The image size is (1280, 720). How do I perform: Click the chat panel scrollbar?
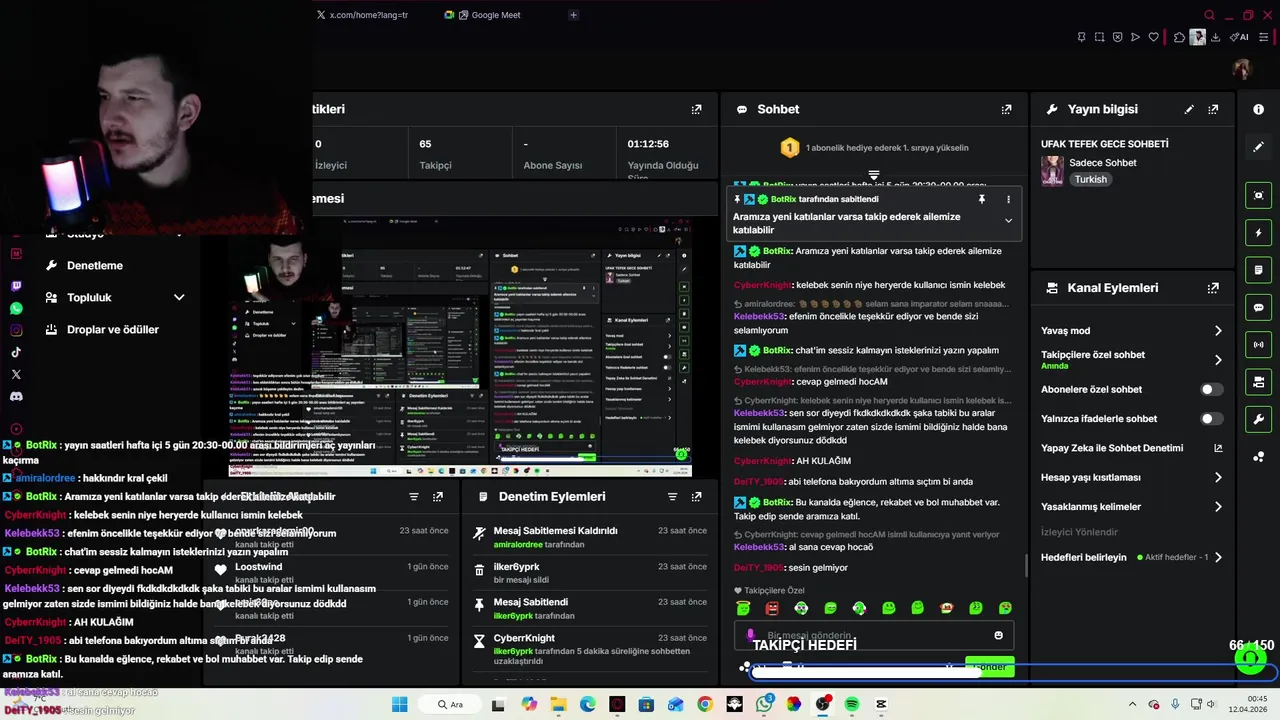(x=1026, y=565)
